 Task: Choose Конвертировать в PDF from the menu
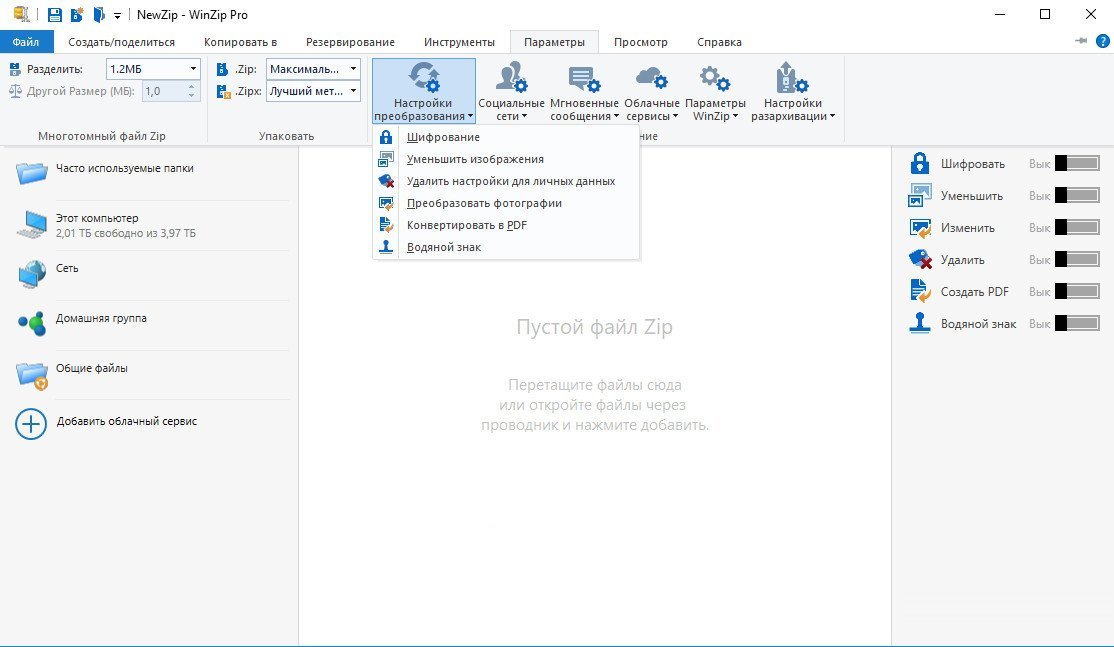click(x=466, y=225)
